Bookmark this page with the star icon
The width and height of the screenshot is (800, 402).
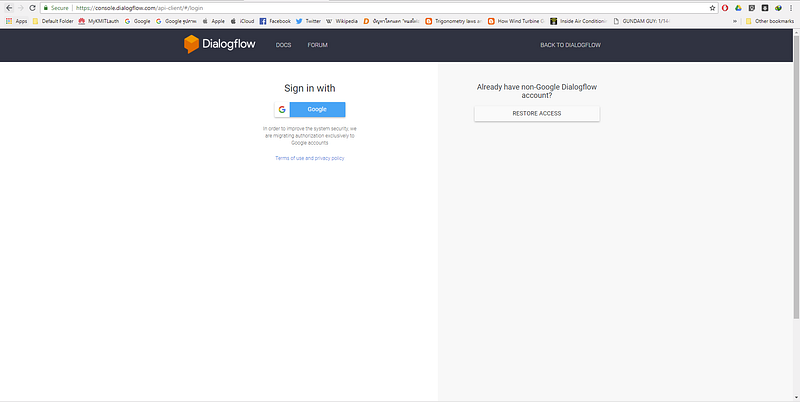[712, 8]
